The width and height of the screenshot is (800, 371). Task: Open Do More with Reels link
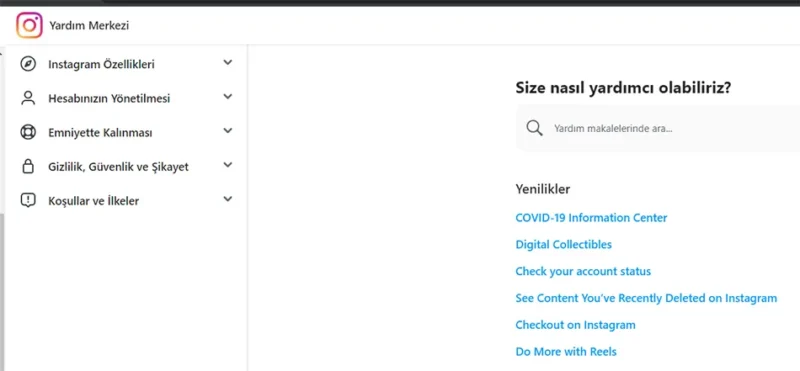coord(566,352)
